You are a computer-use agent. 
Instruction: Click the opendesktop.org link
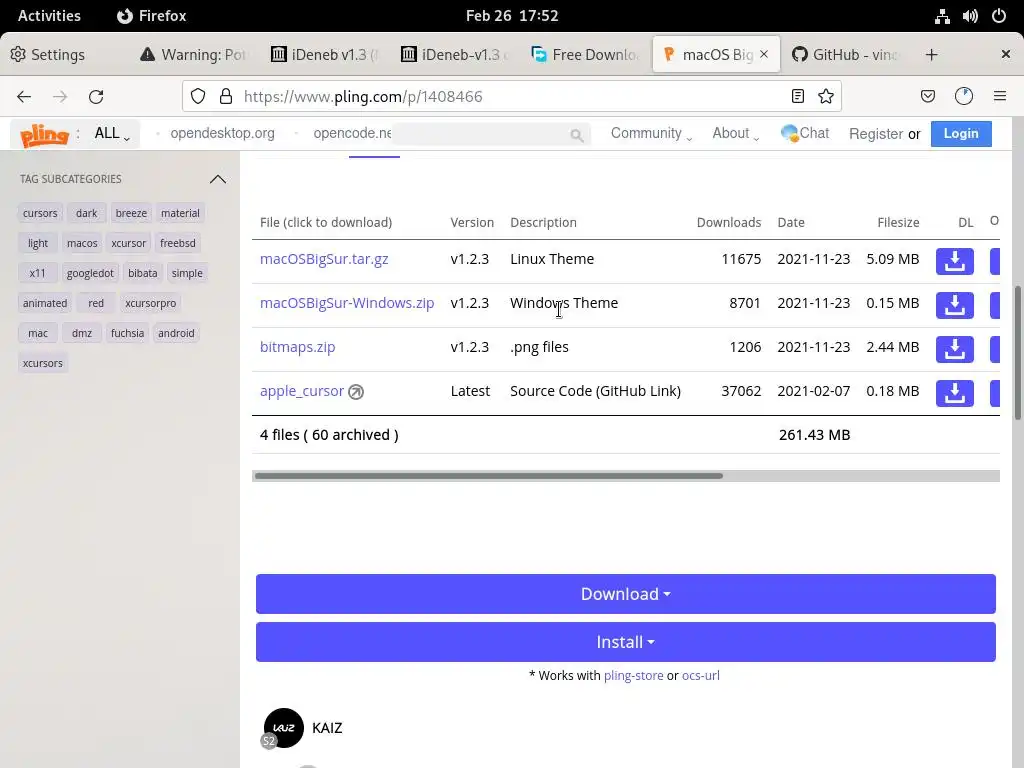tap(222, 133)
